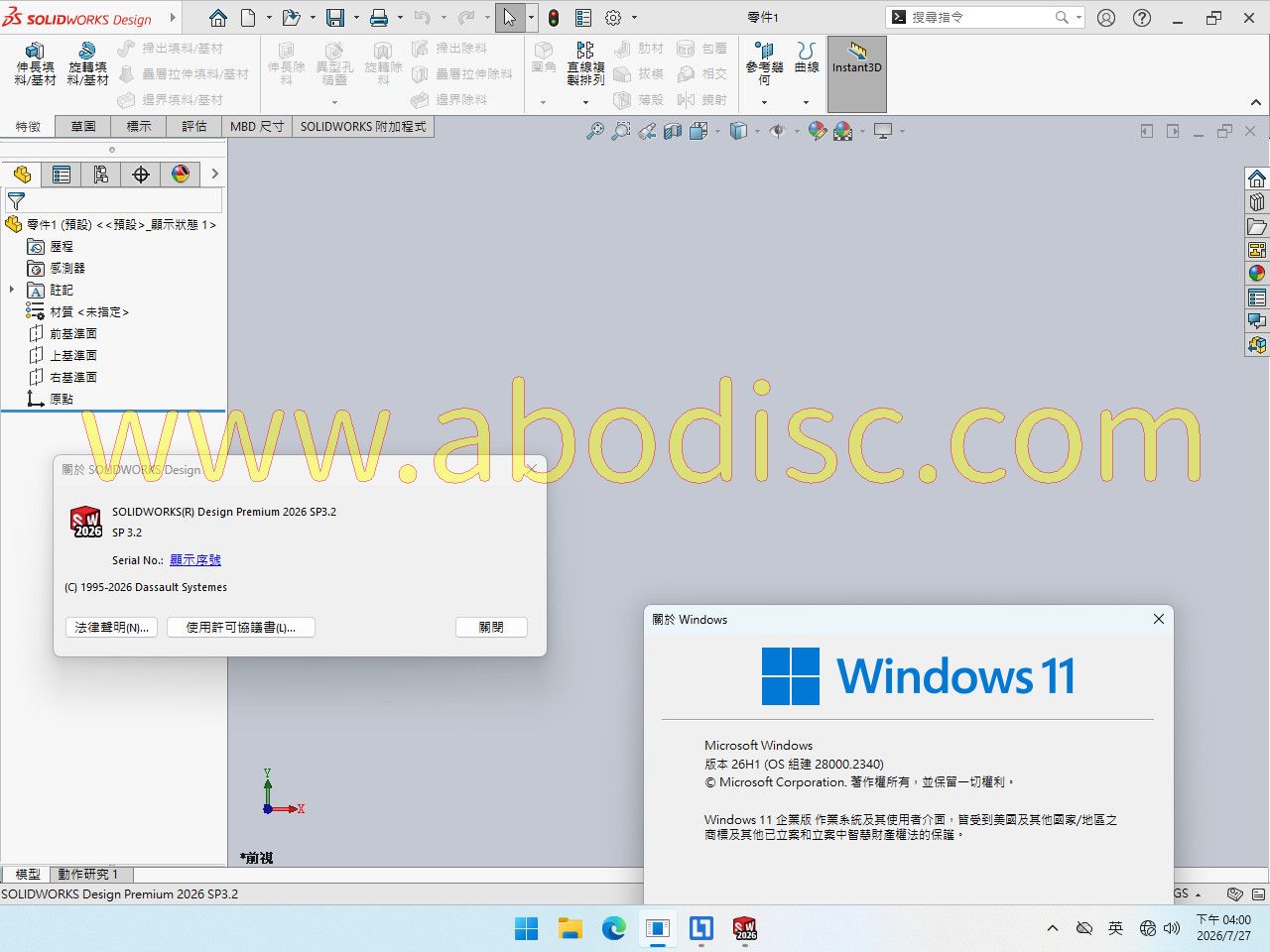Expand the Options gear dropdown arrow

tap(634, 18)
